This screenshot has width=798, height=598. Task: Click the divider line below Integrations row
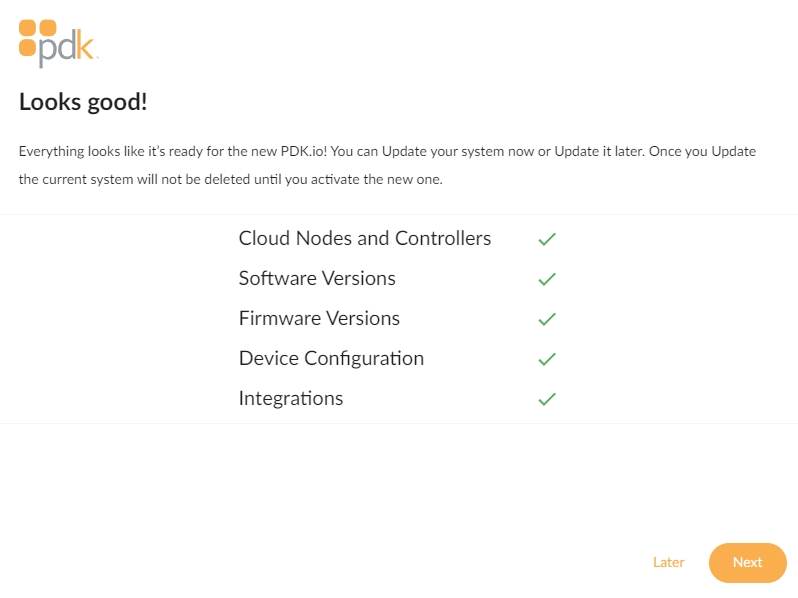pos(399,423)
